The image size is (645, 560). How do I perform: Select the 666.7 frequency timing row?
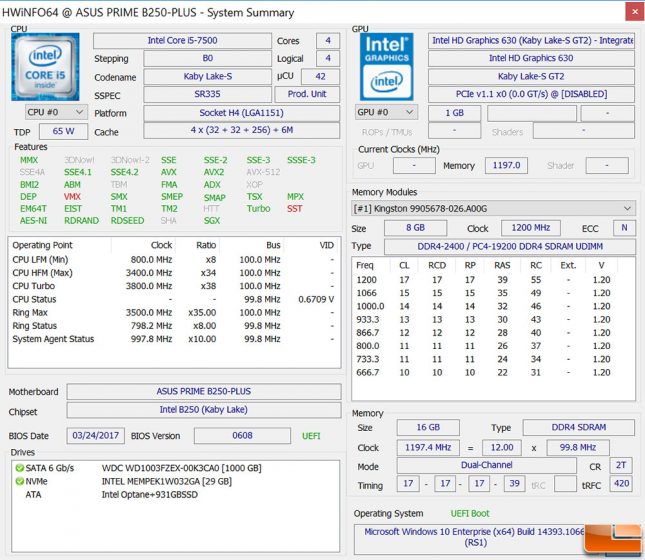click(493, 372)
